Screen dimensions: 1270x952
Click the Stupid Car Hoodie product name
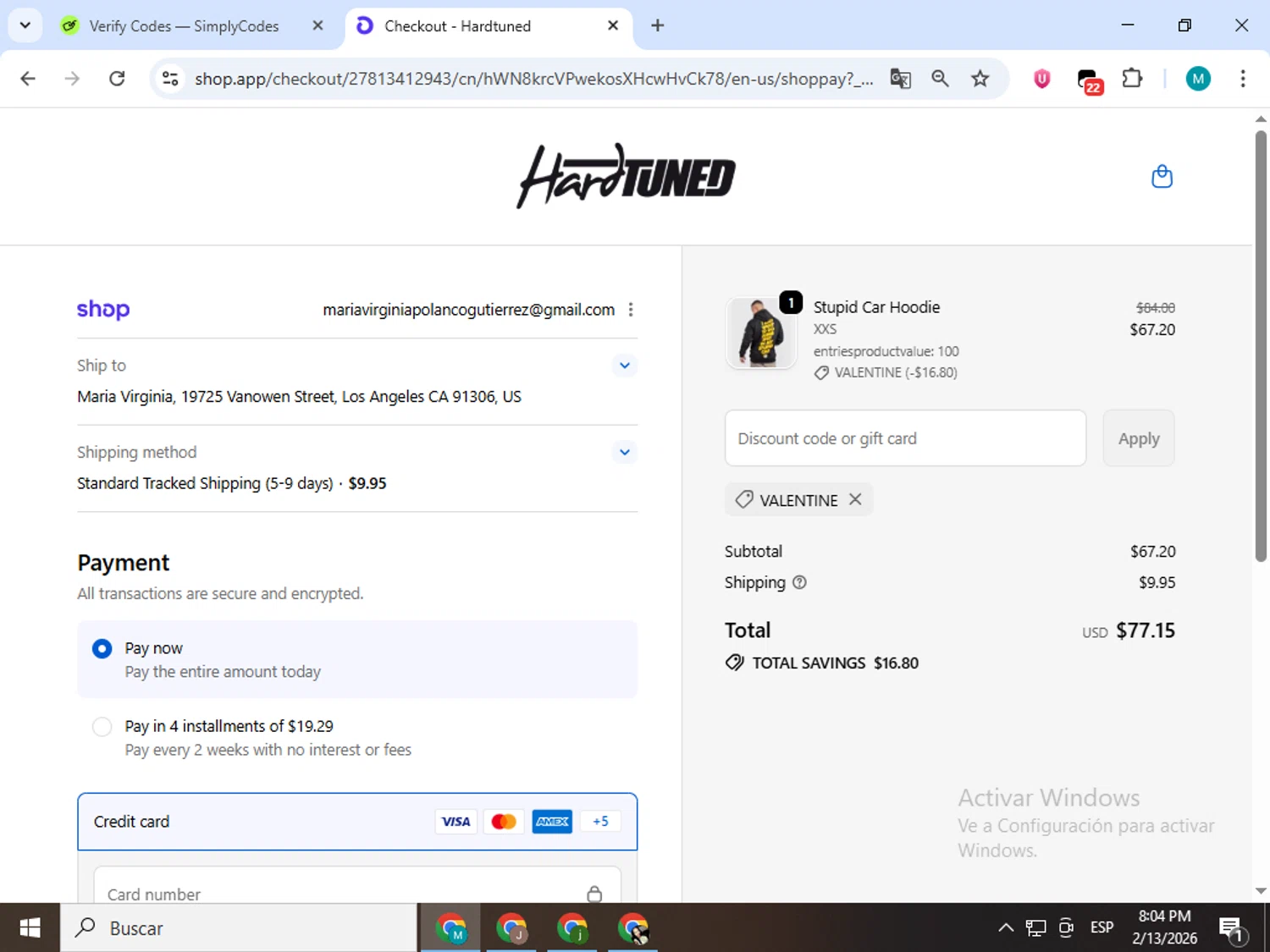pyautogui.click(x=876, y=307)
